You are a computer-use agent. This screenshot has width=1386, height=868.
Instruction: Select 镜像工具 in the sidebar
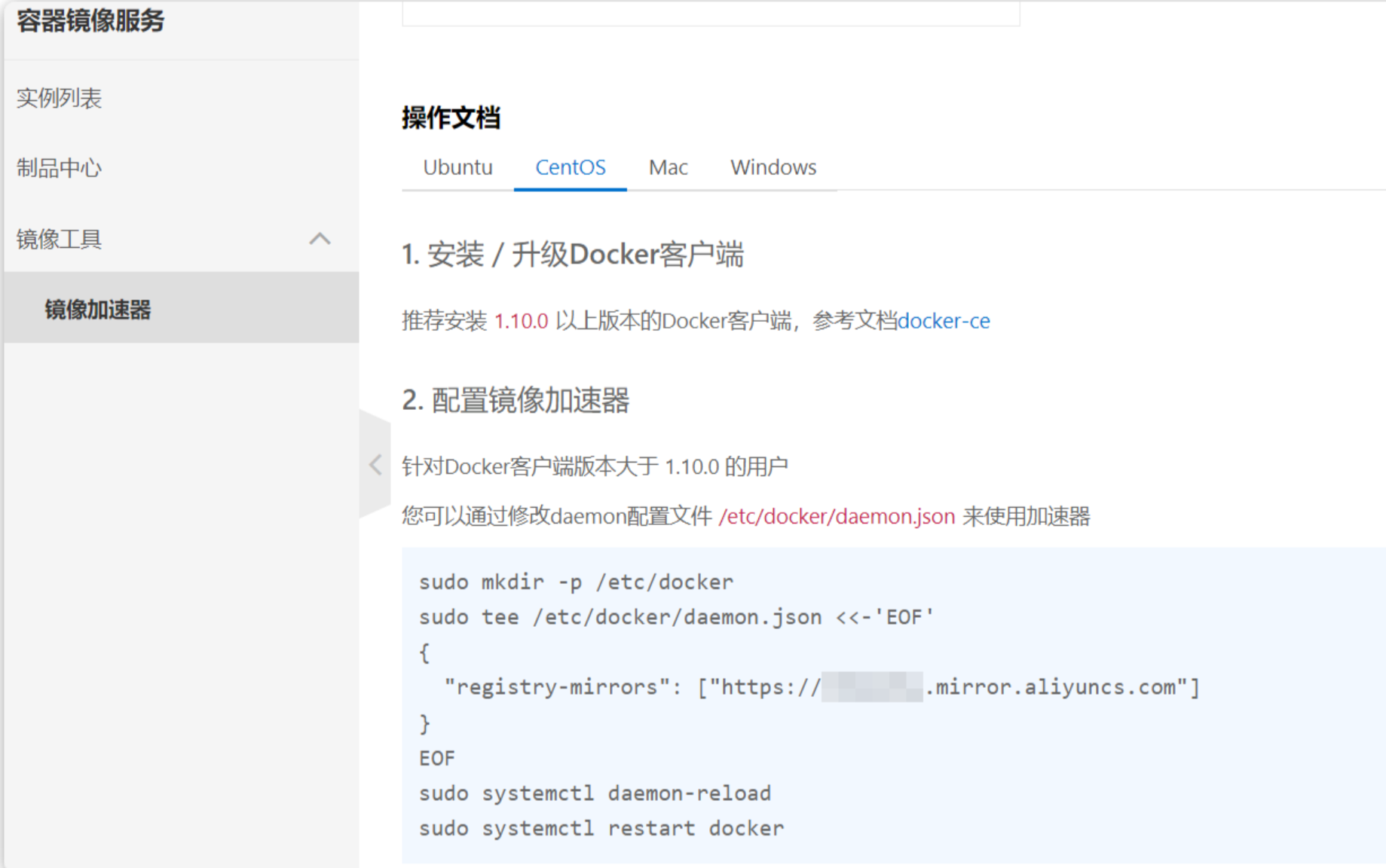(x=59, y=239)
